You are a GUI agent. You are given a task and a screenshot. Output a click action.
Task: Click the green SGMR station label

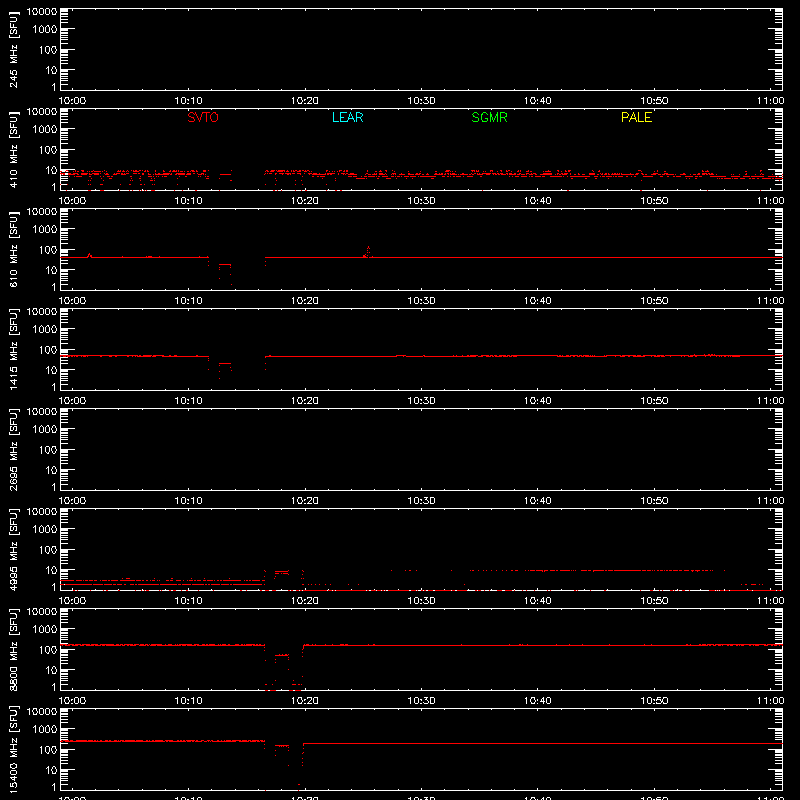pos(489,117)
